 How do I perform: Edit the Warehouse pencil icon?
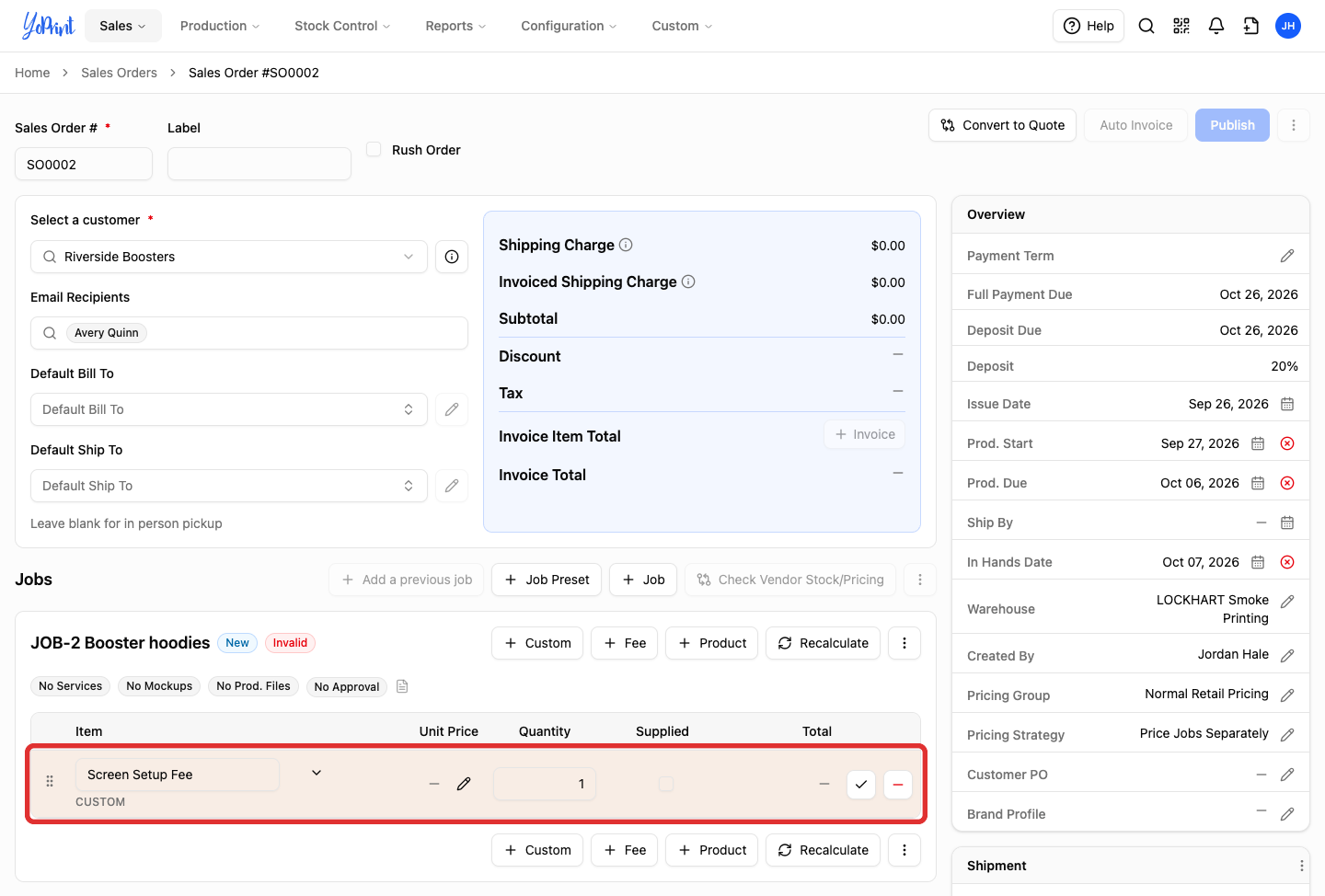pos(1287,602)
